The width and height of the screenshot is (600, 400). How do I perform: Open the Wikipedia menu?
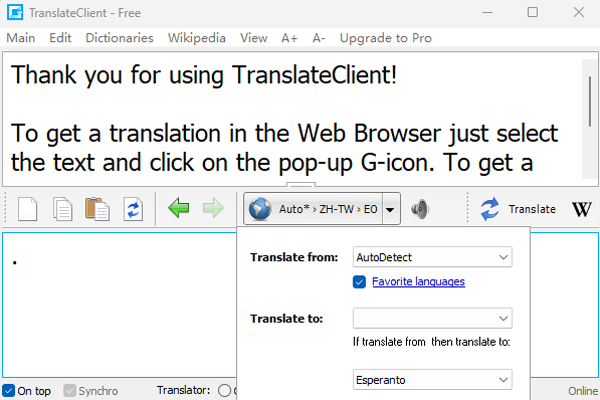(x=197, y=38)
